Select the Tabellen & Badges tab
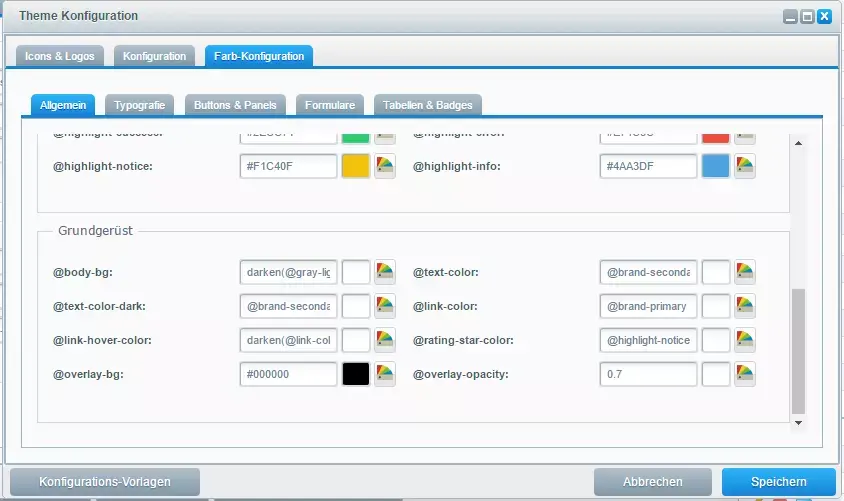The image size is (844, 501). pos(427,105)
